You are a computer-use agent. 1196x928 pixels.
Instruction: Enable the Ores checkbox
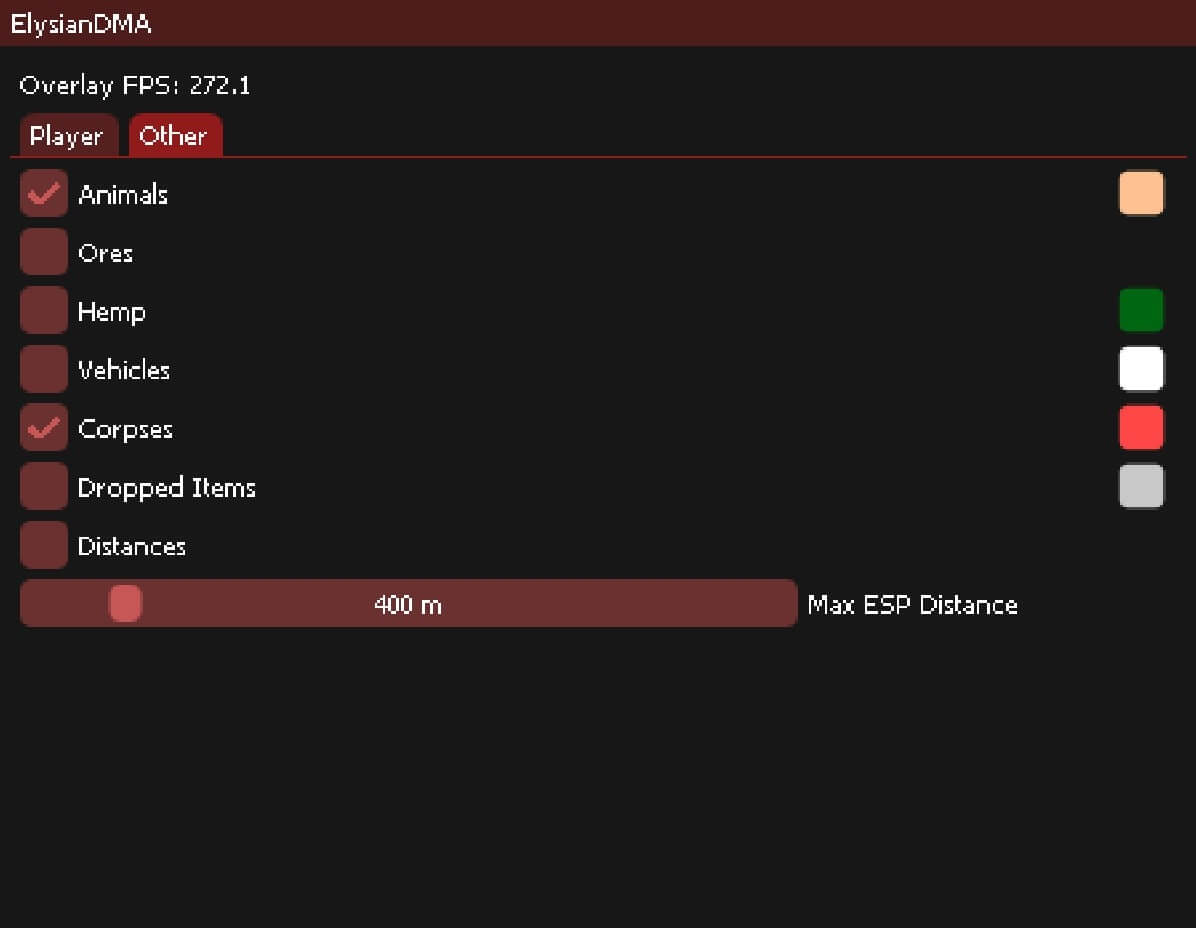tap(43, 253)
